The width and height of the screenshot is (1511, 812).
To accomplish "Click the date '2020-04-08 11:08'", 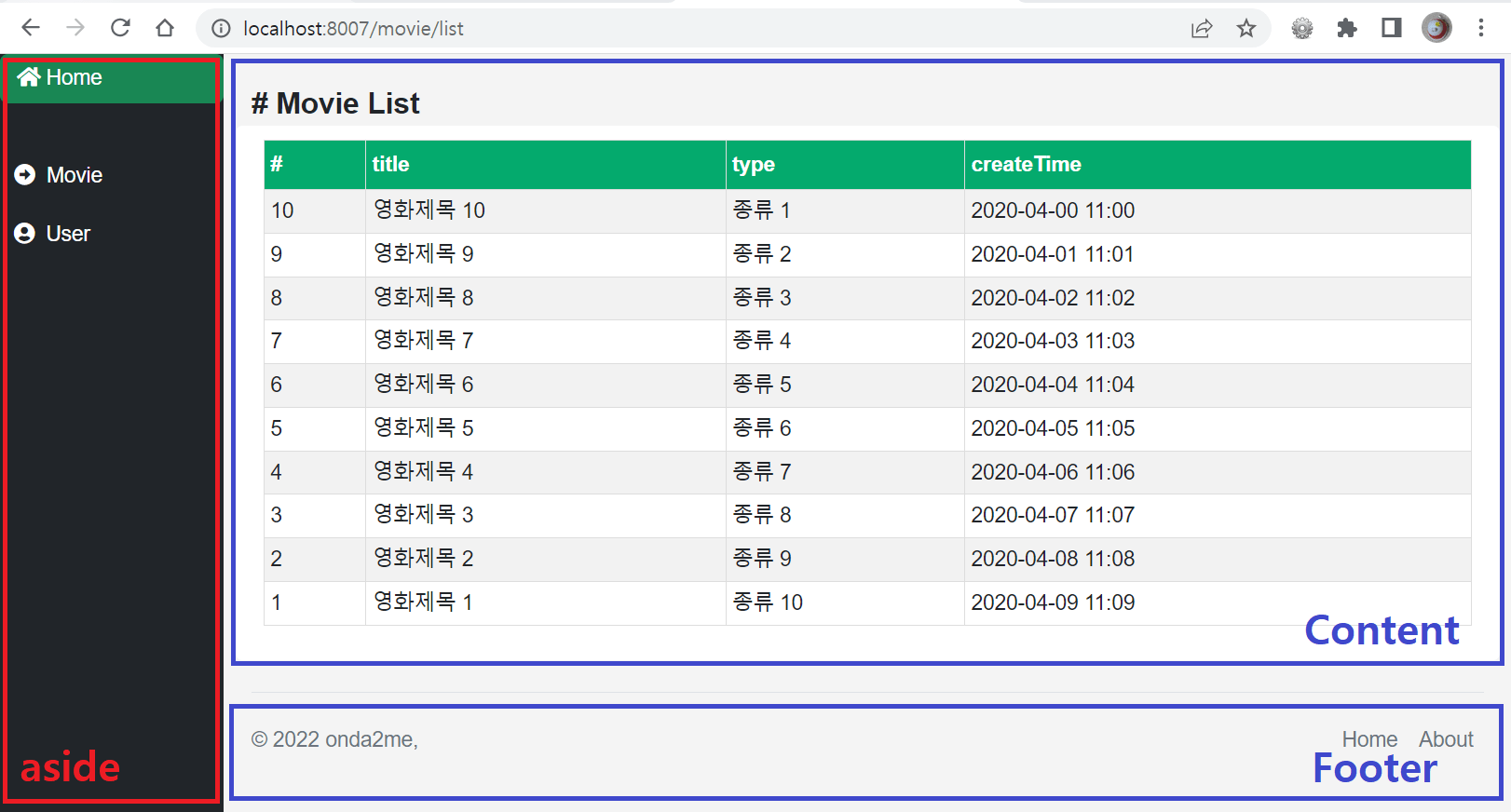I will pyautogui.click(x=1053, y=559).
